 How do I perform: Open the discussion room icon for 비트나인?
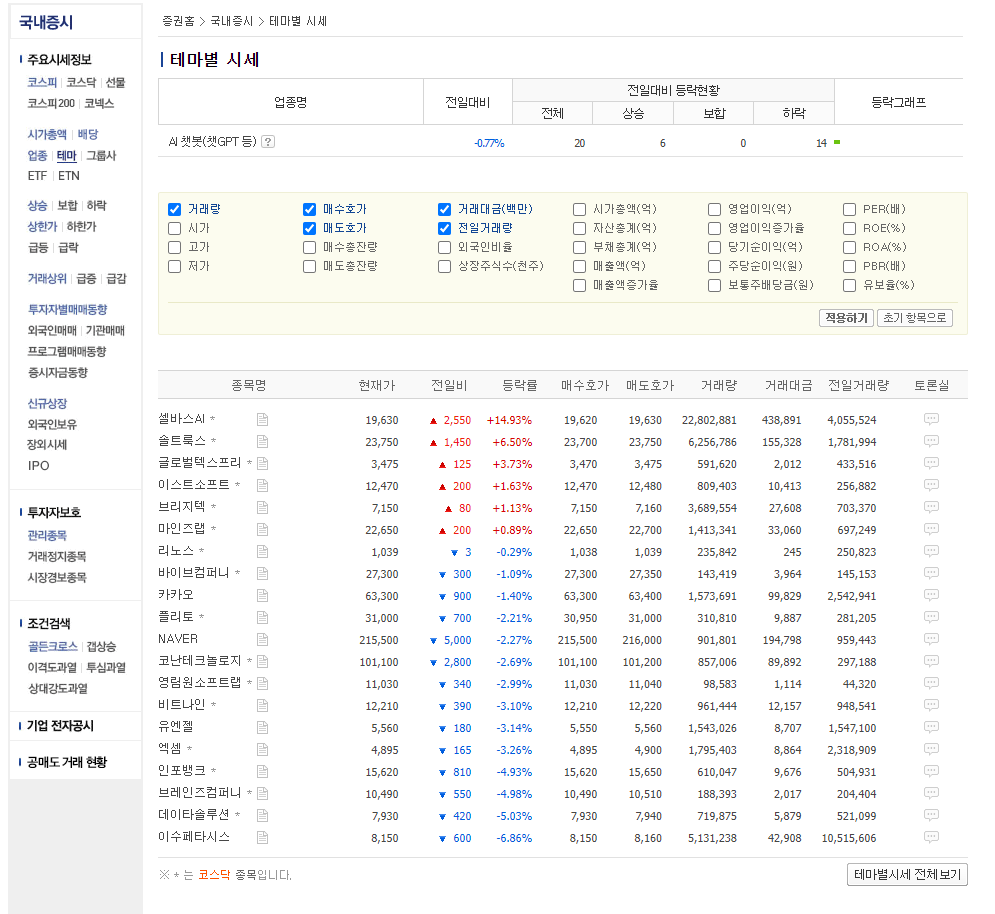931,705
